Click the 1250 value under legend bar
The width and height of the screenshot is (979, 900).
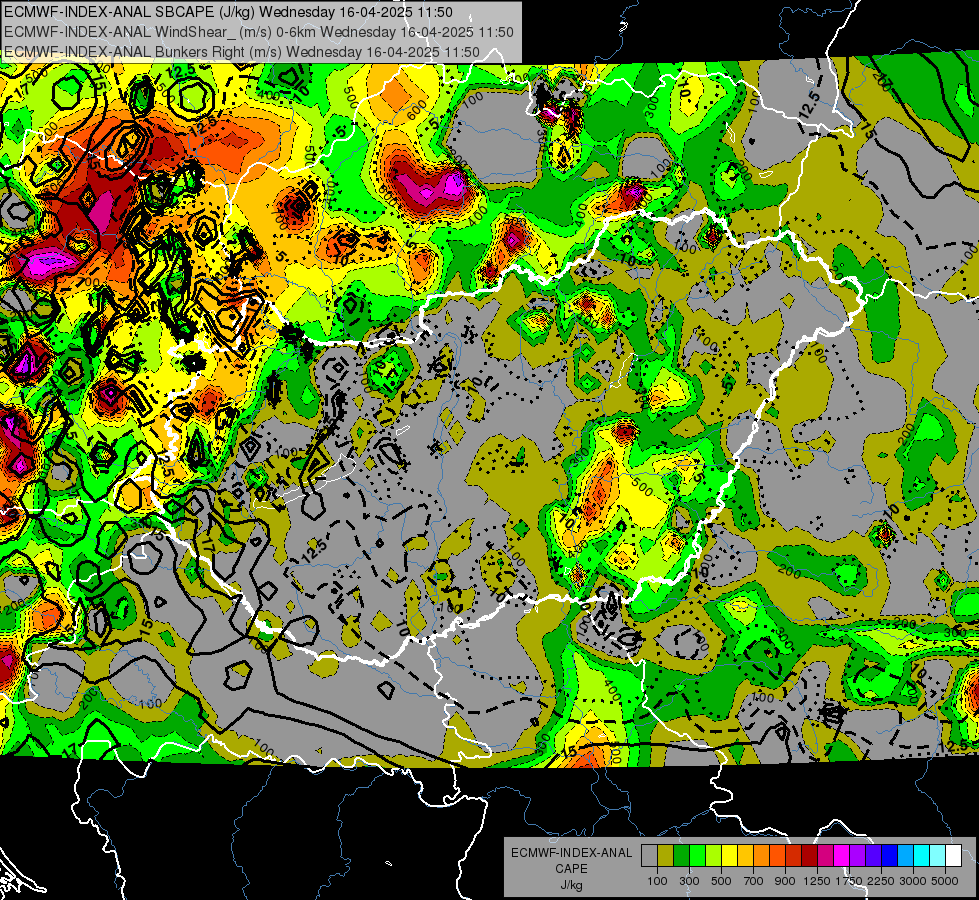coord(817,881)
